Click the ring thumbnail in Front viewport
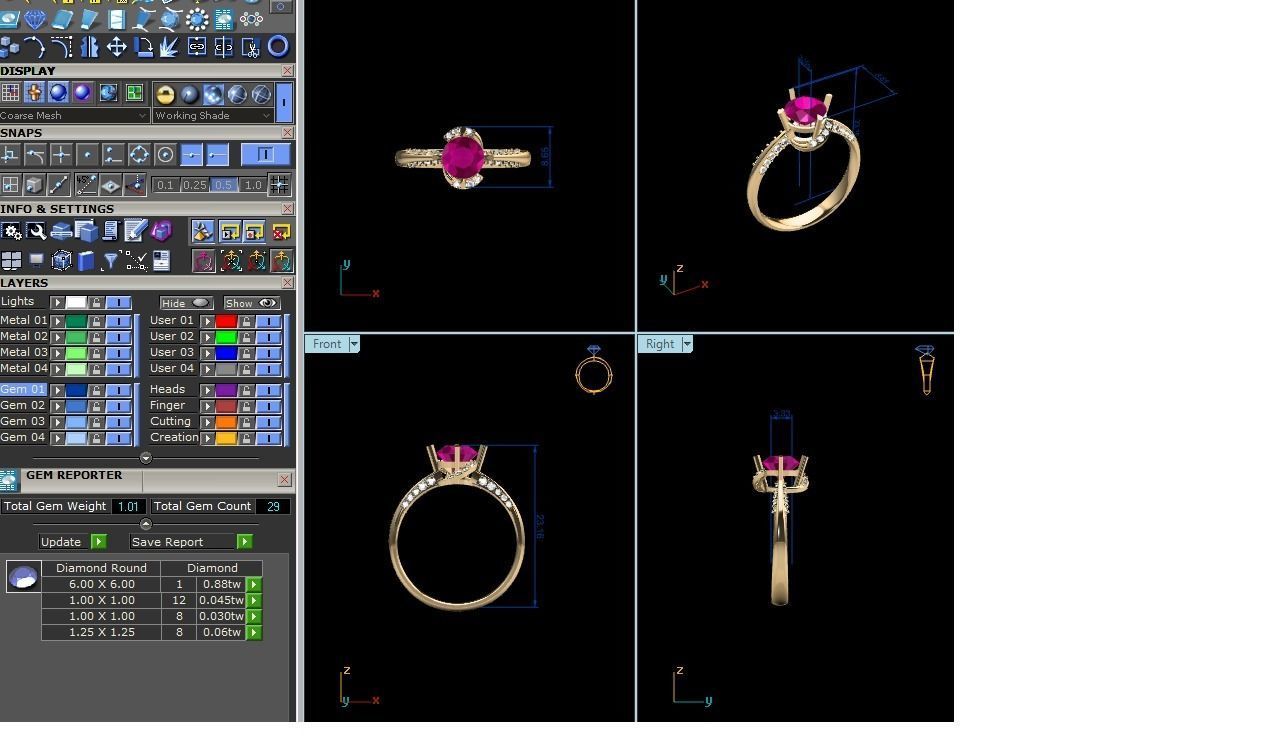 [x=594, y=370]
